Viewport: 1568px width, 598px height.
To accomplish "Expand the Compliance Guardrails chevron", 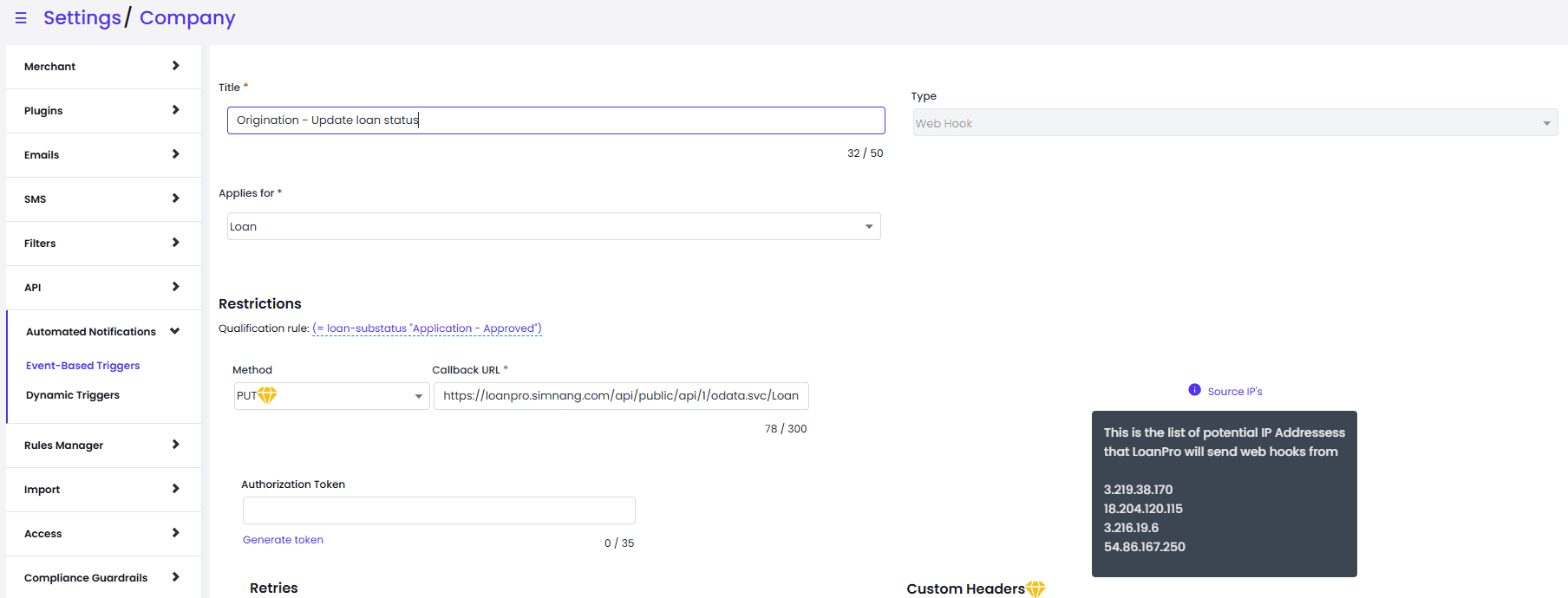I will 175,577.
